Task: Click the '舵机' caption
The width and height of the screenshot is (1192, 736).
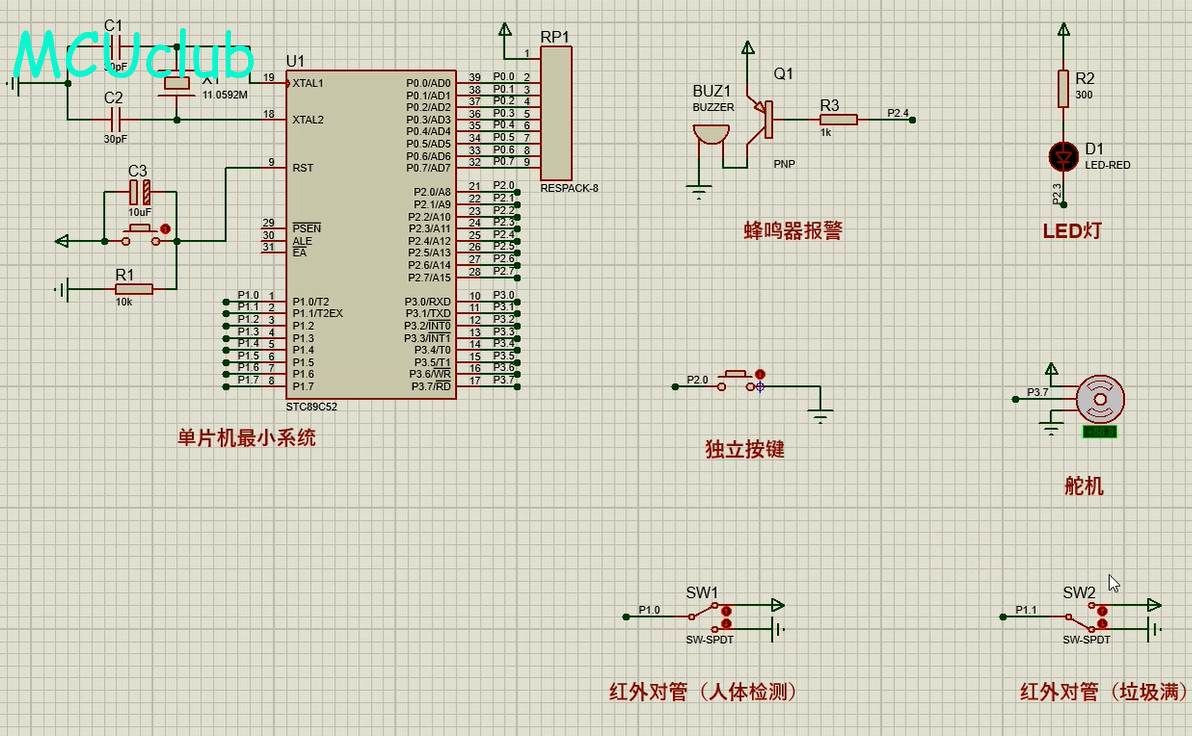Action: [x=1084, y=486]
